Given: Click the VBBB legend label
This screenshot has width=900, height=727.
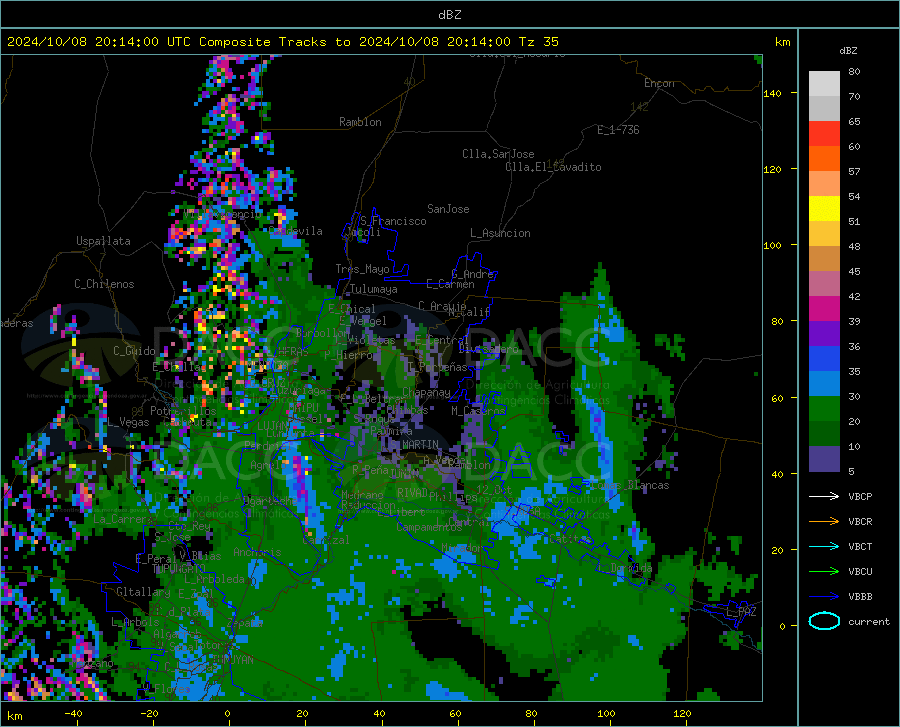Looking at the screenshot, I should click(x=860, y=597).
